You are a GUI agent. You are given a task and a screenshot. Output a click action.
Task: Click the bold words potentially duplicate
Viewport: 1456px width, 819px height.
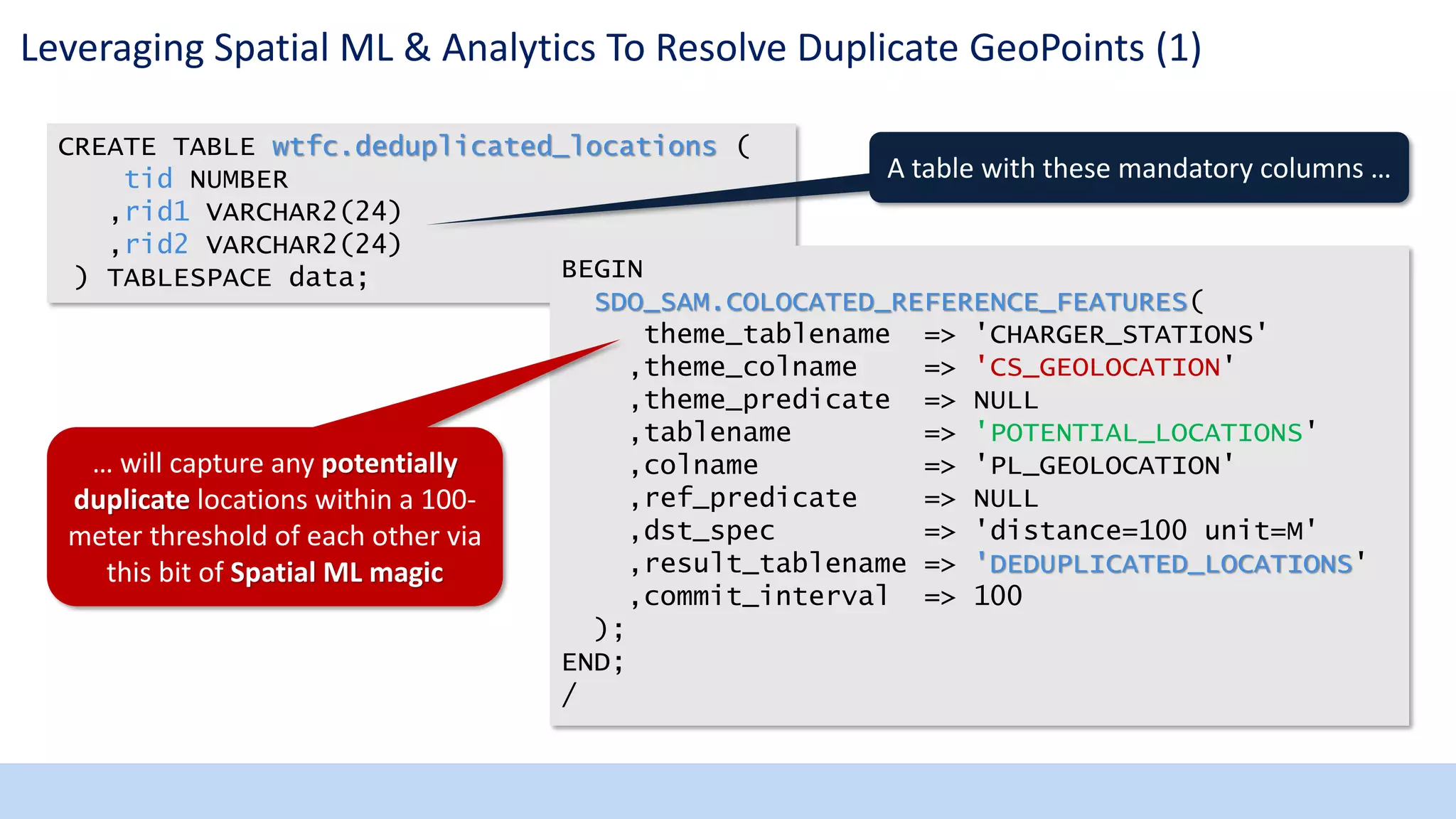tap(264, 481)
